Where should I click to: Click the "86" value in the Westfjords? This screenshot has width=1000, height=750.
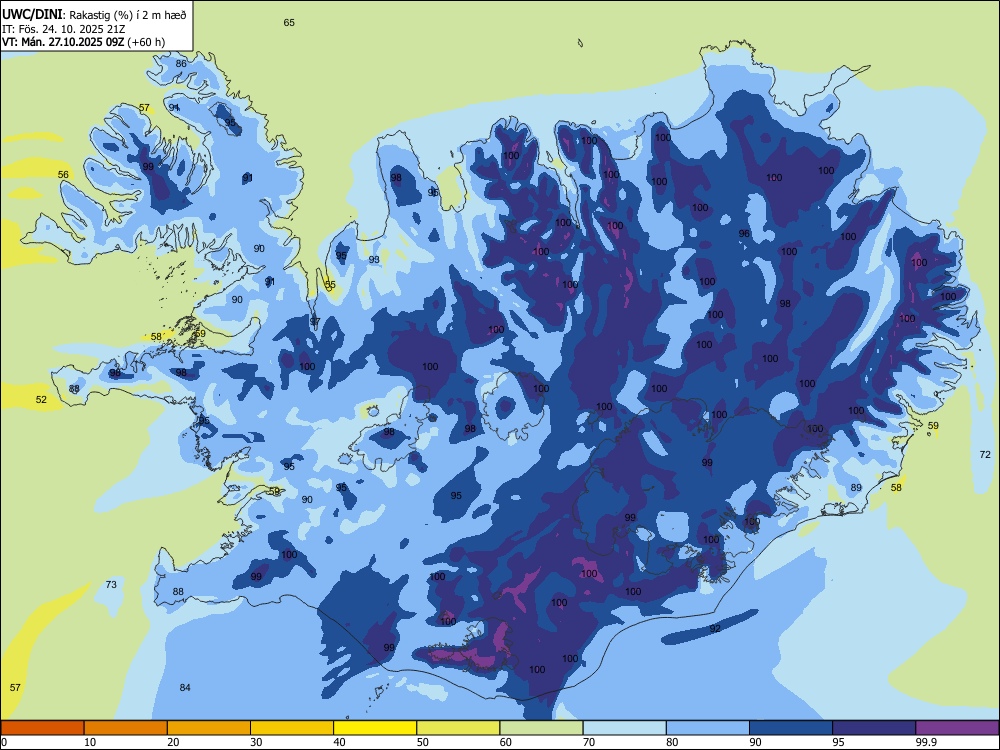click(181, 63)
